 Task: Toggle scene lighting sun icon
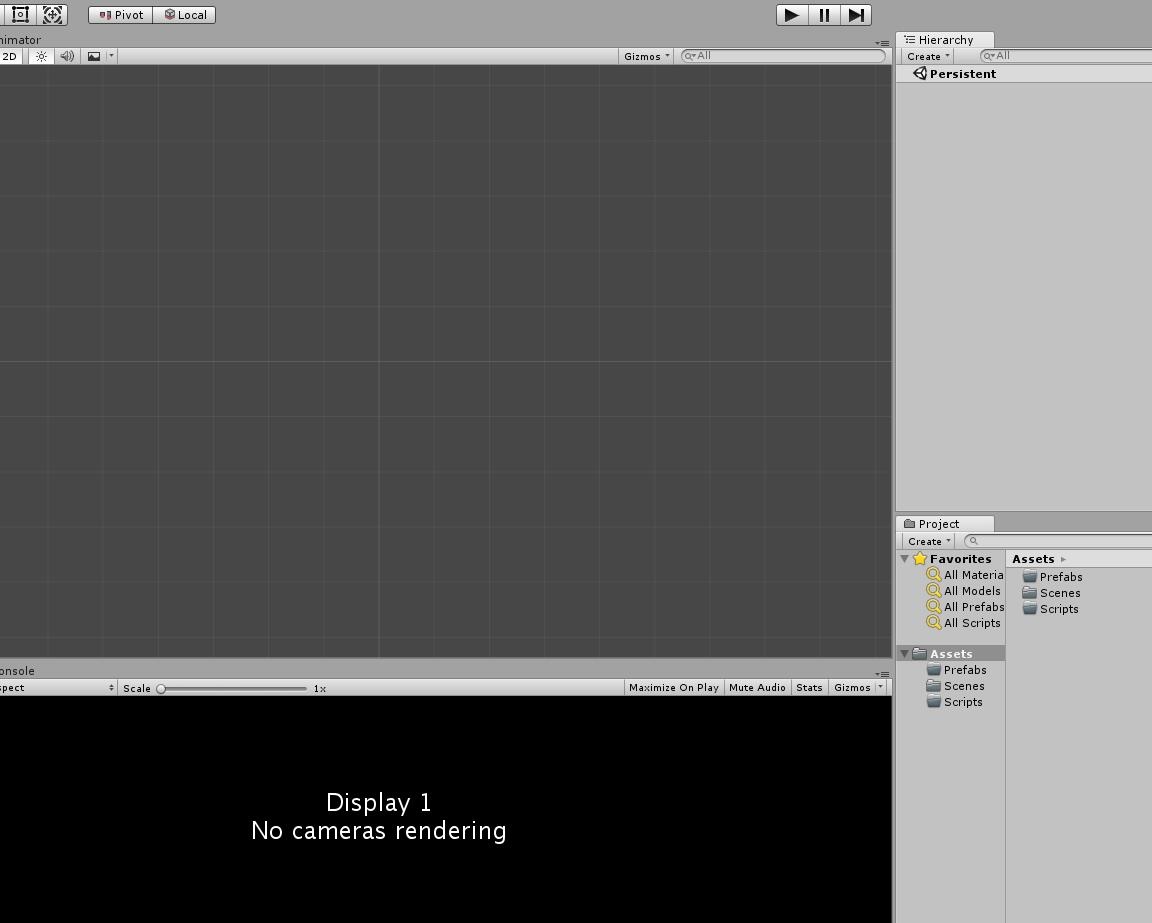[x=41, y=56]
